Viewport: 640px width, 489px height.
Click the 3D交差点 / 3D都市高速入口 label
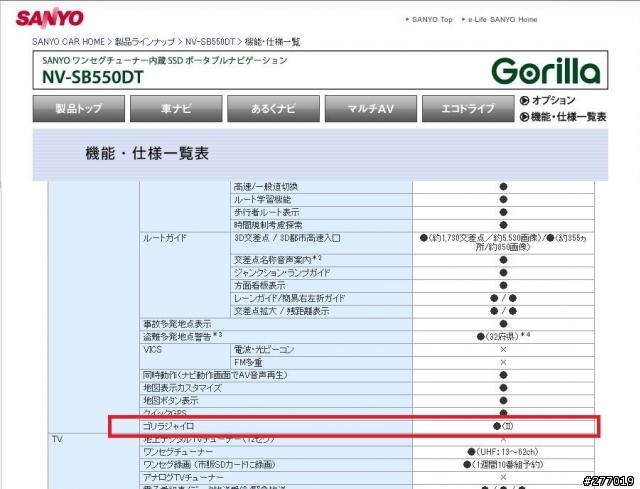pyautogui.click(x=287, y=238)
